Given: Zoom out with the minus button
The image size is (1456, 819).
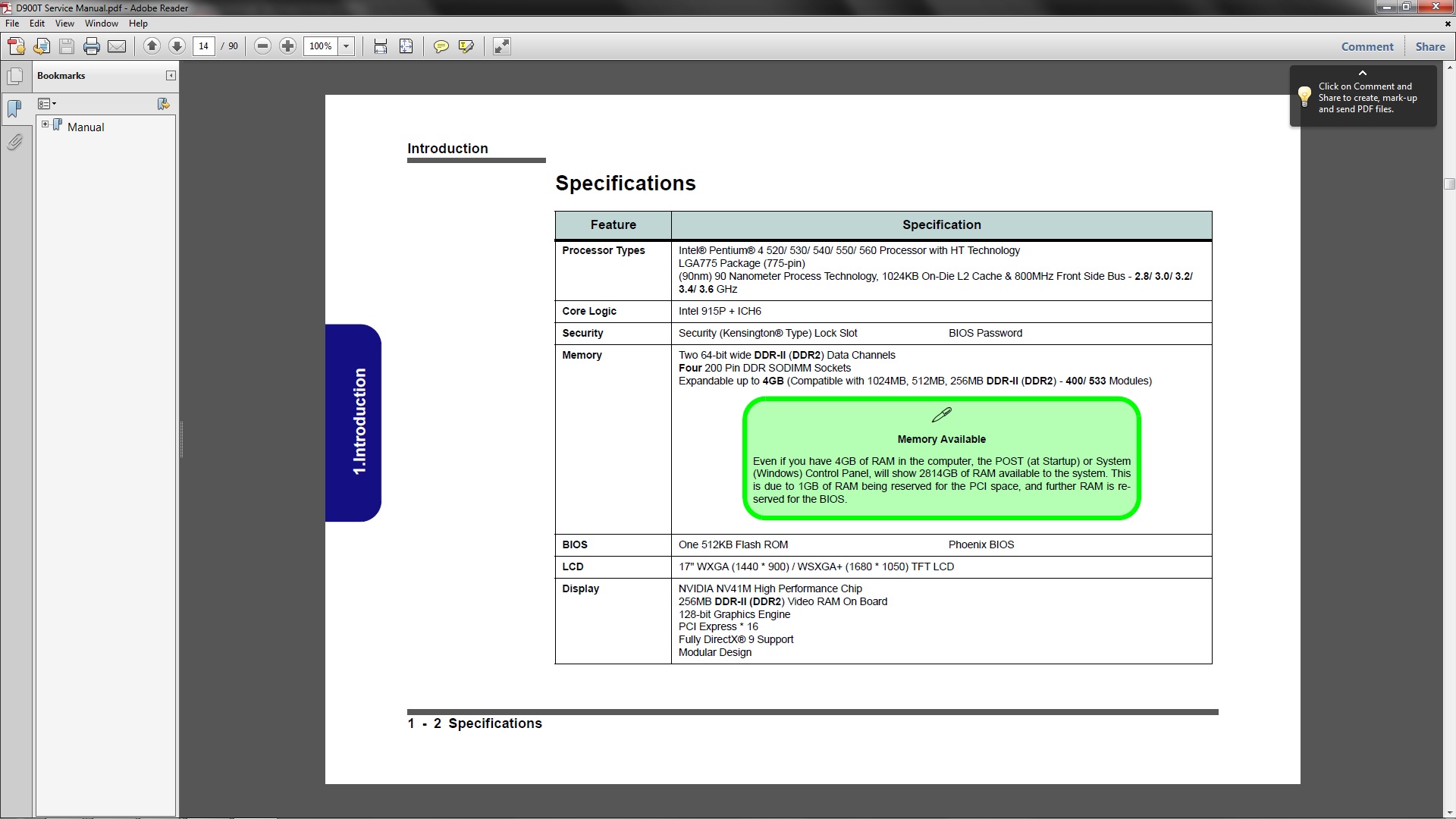Looking at the screenshot, I should [262, 46].
